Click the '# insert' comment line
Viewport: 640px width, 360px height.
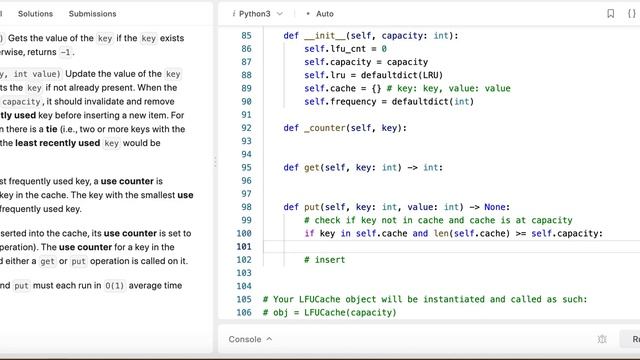tap(324, 260)
